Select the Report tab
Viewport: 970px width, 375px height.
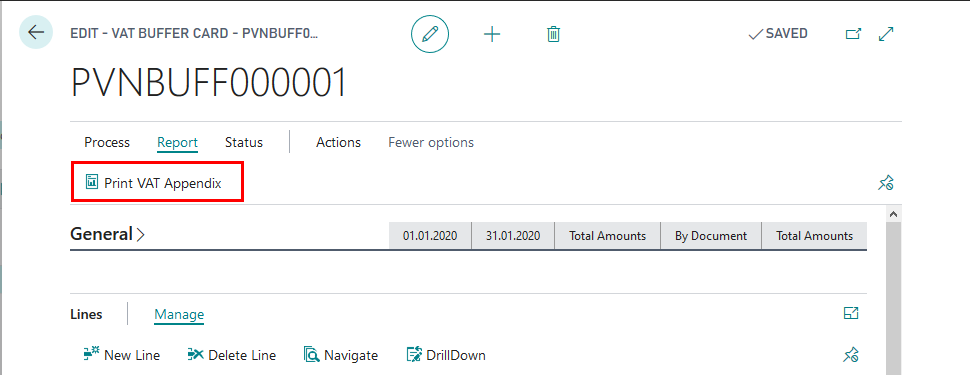pyautogui.click(x=178, y=142)
